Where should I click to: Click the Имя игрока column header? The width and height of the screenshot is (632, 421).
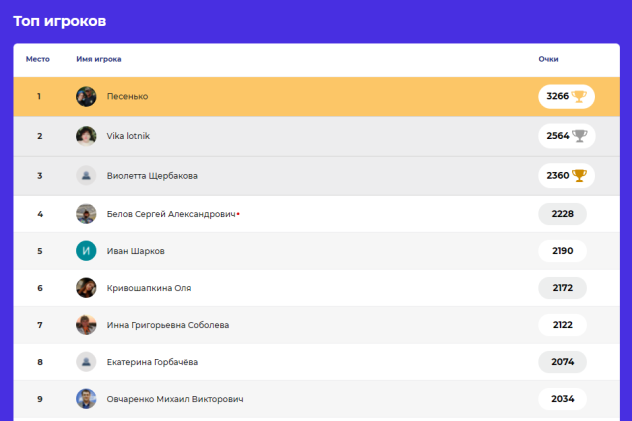click(99, 59)
